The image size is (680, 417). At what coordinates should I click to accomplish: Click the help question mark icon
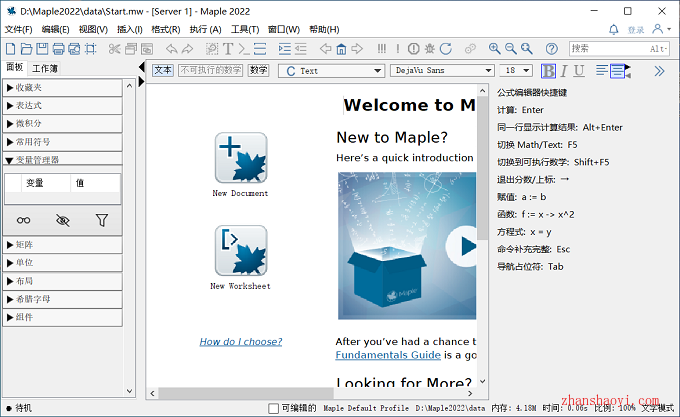(552, 49)
